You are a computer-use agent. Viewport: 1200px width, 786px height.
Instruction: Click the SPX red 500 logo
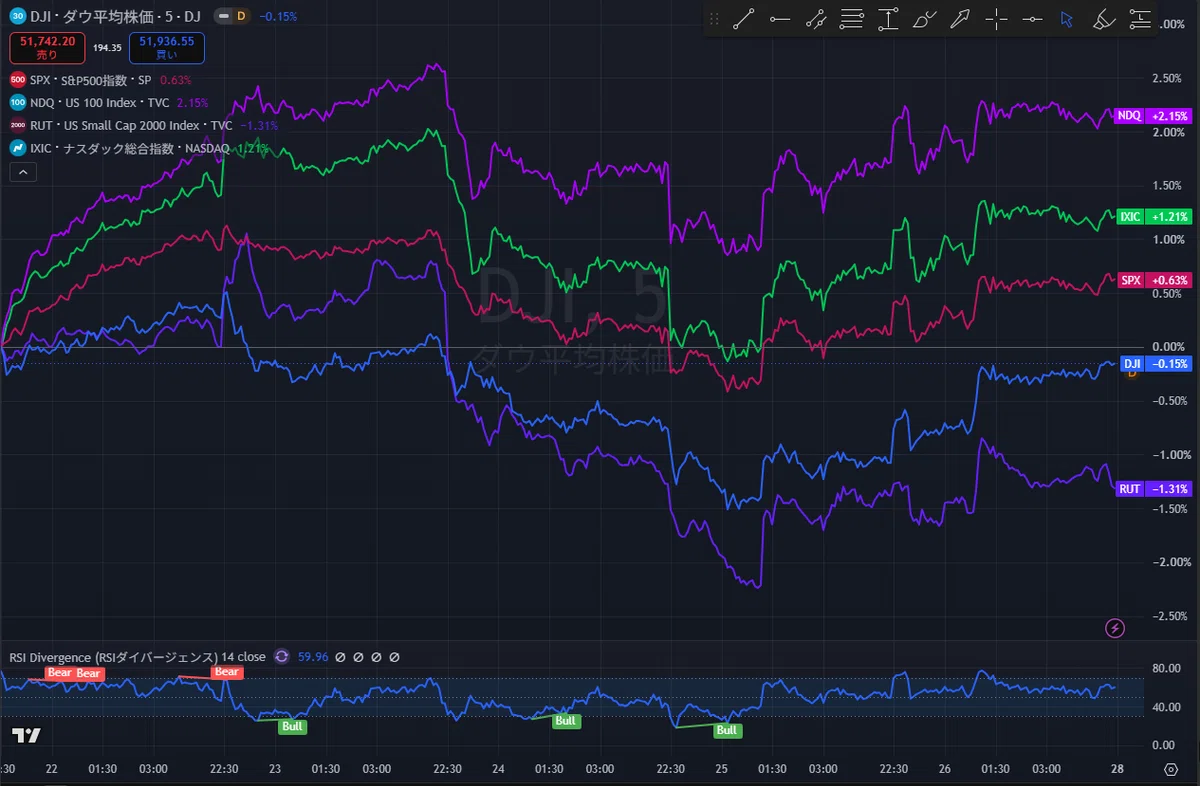tap(18, 80)
